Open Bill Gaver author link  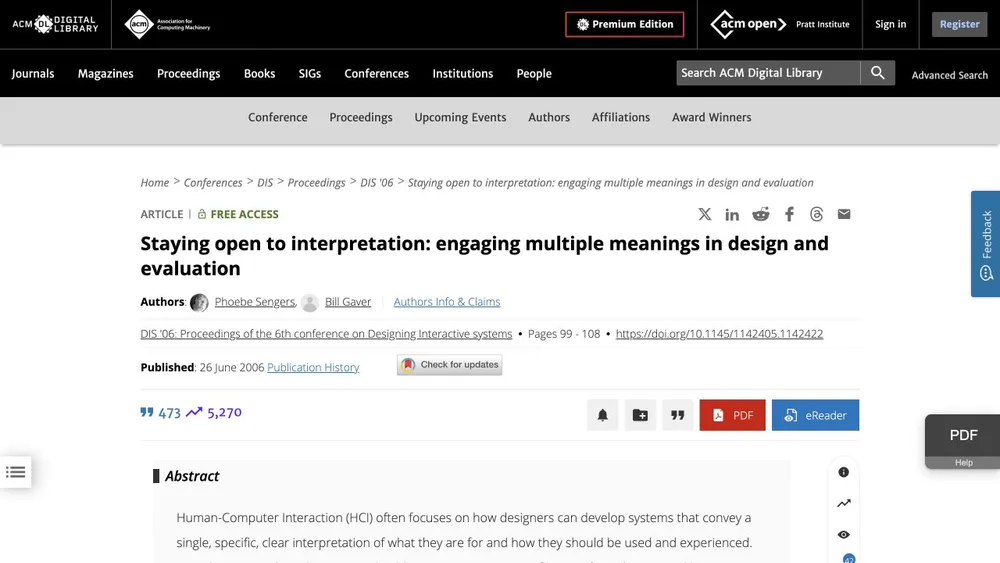(x=348, y=302)
